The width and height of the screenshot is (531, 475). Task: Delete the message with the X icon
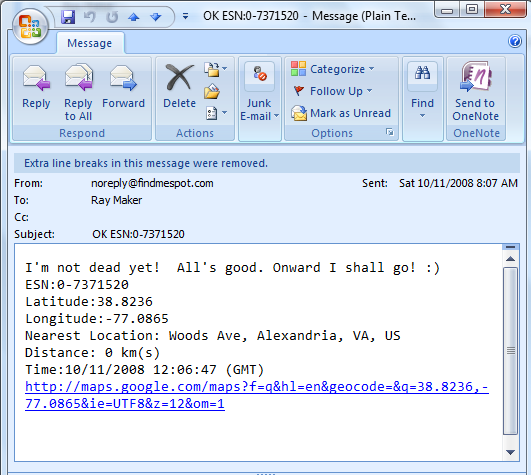179,79
